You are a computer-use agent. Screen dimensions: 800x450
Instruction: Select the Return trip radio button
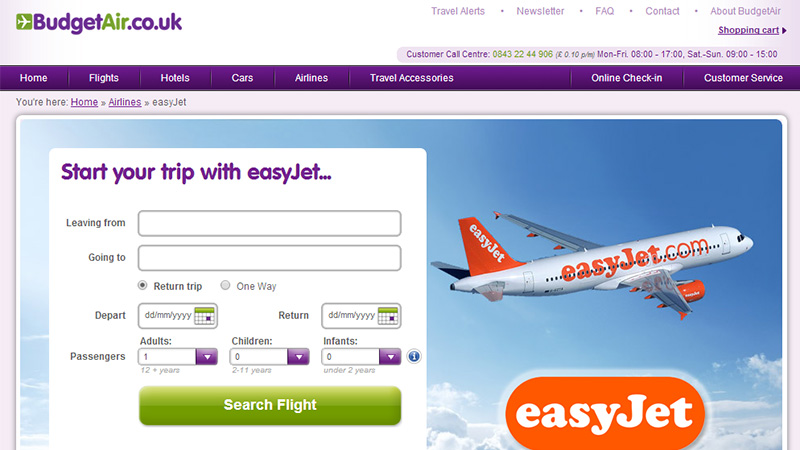(x=142, y=285)
